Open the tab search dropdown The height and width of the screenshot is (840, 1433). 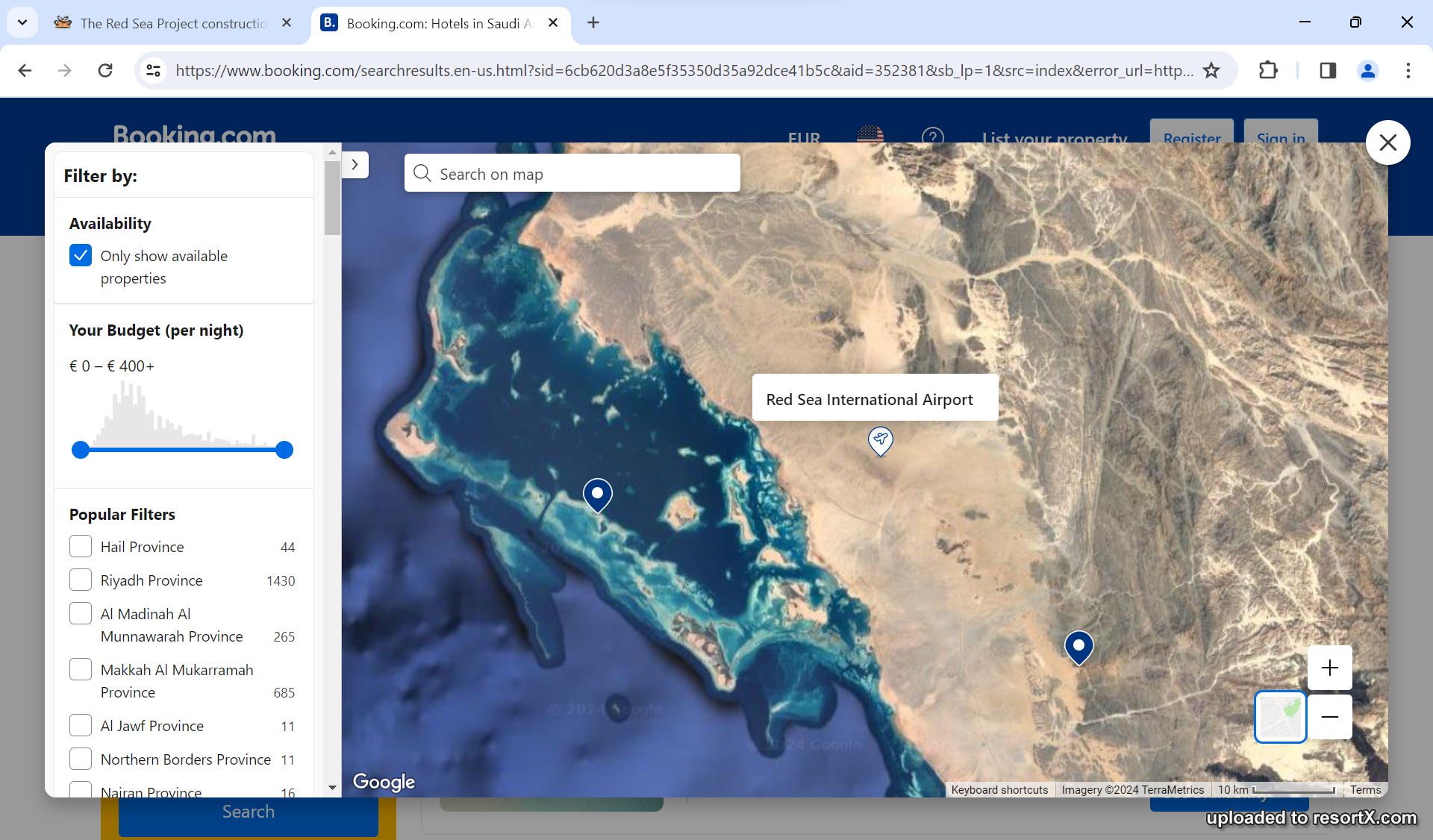coord(22,22)
